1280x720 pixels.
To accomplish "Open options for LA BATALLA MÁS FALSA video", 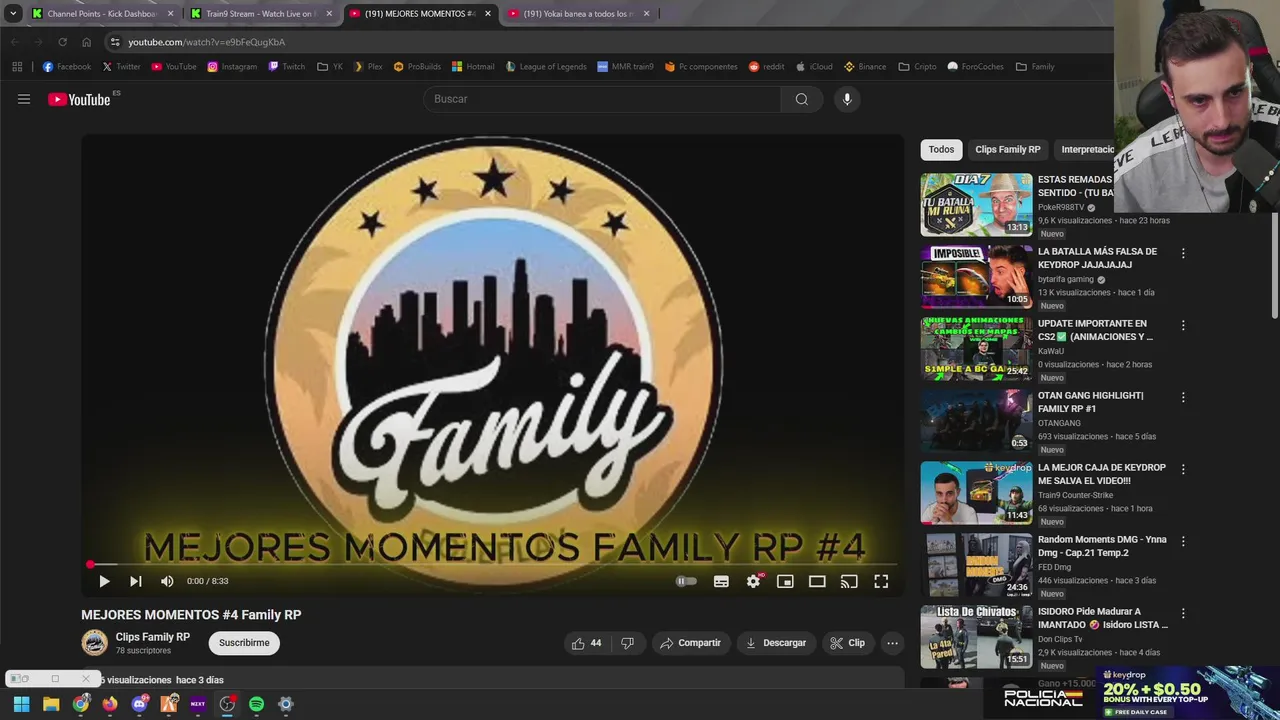I will 1183,254.
